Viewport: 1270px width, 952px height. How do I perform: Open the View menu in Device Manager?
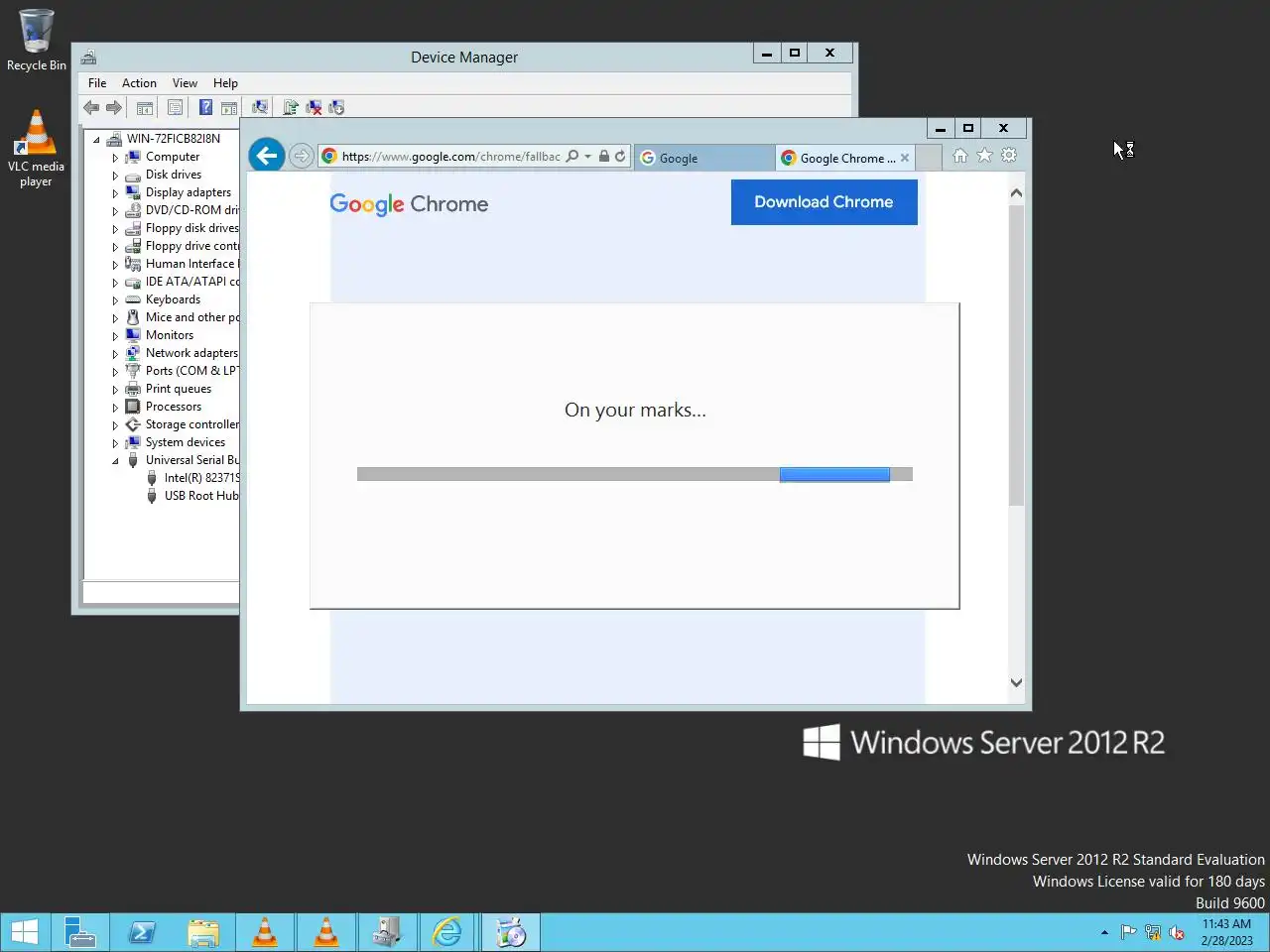tap(185, 83)
